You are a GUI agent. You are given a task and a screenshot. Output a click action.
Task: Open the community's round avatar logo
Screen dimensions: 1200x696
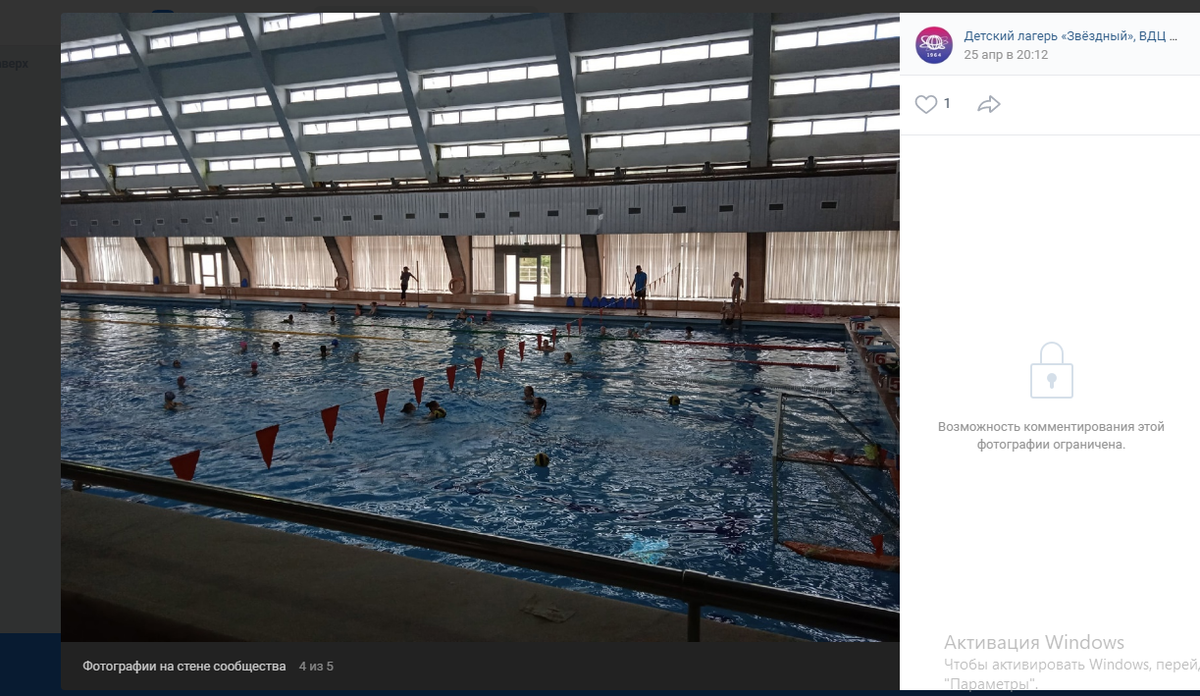pos(934,45)
